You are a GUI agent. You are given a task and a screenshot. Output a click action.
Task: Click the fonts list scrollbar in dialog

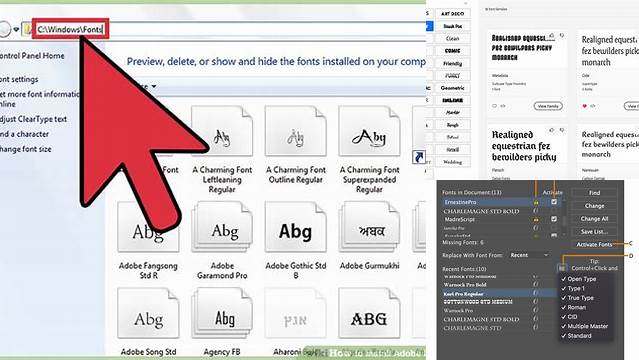coord(564,218)
